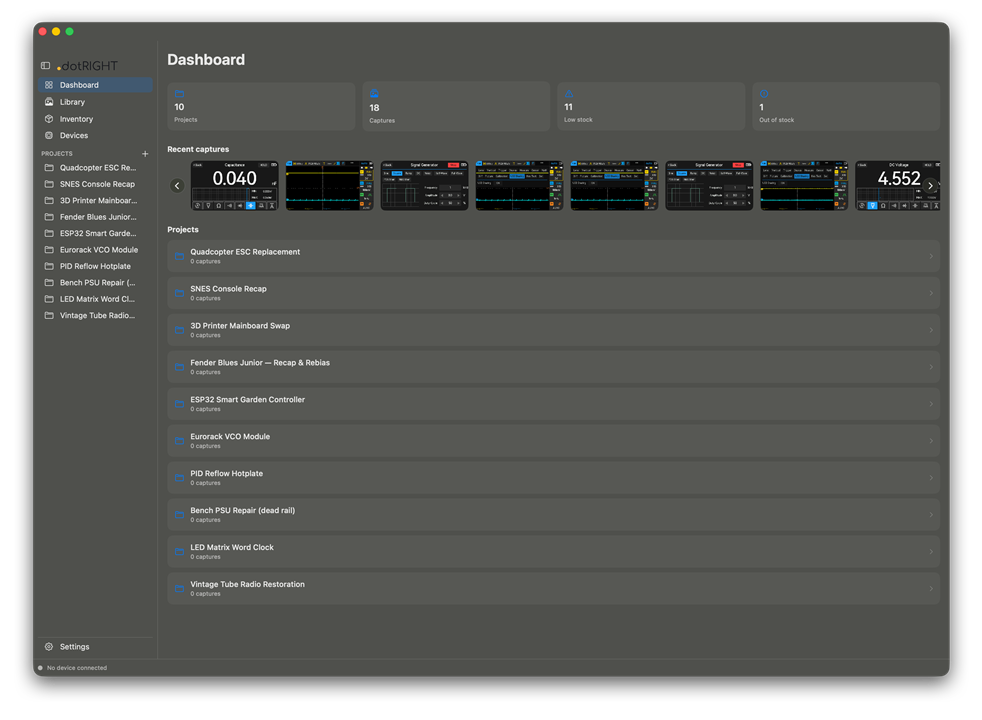Image resolution: width=982 pixels, height=720 pixels.
Task: Open Settings at sidebar bottom
Action: pyautogui.click(x=95, y=647)
